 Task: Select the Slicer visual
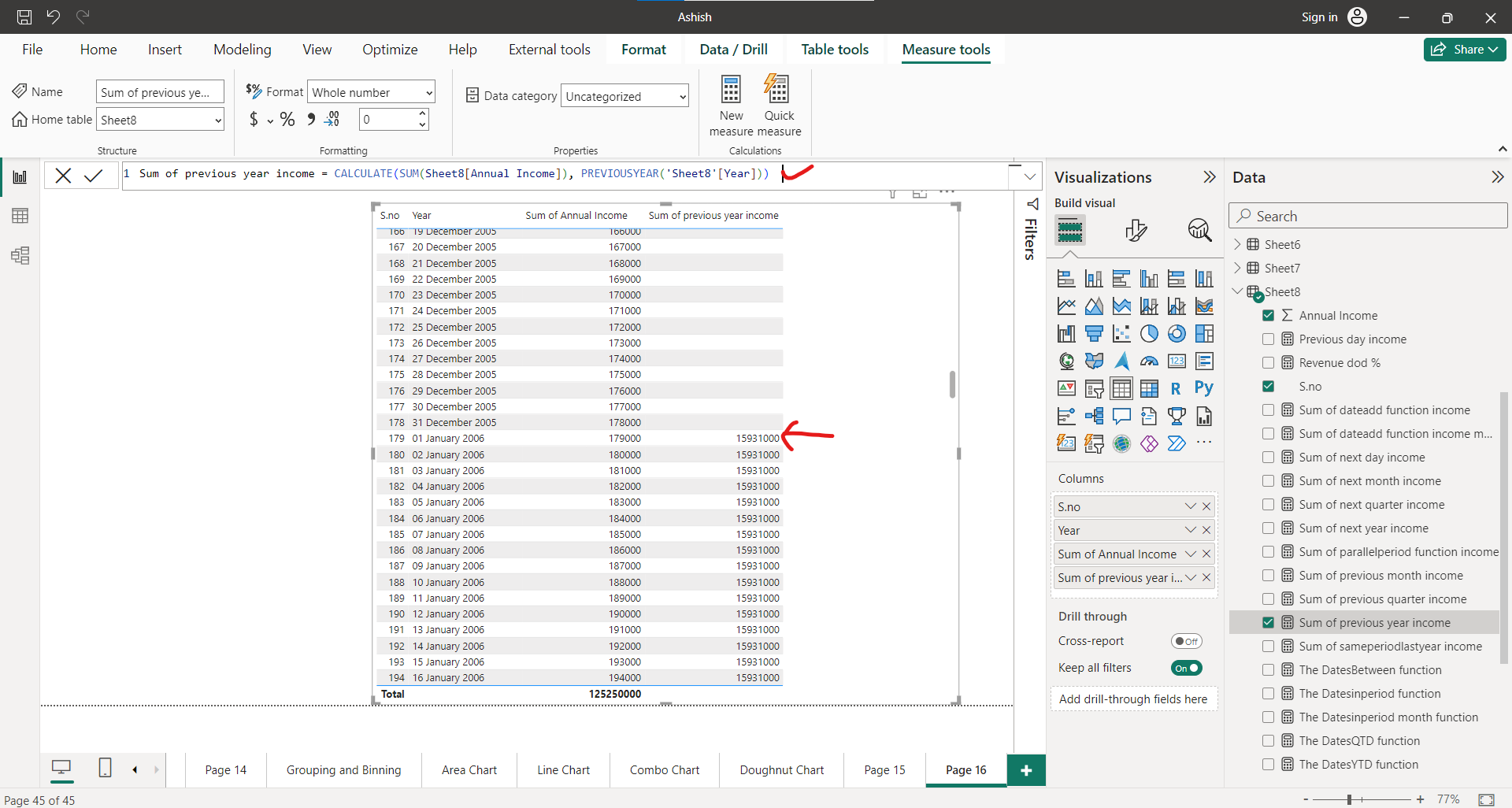click(x=1065, y=416)
